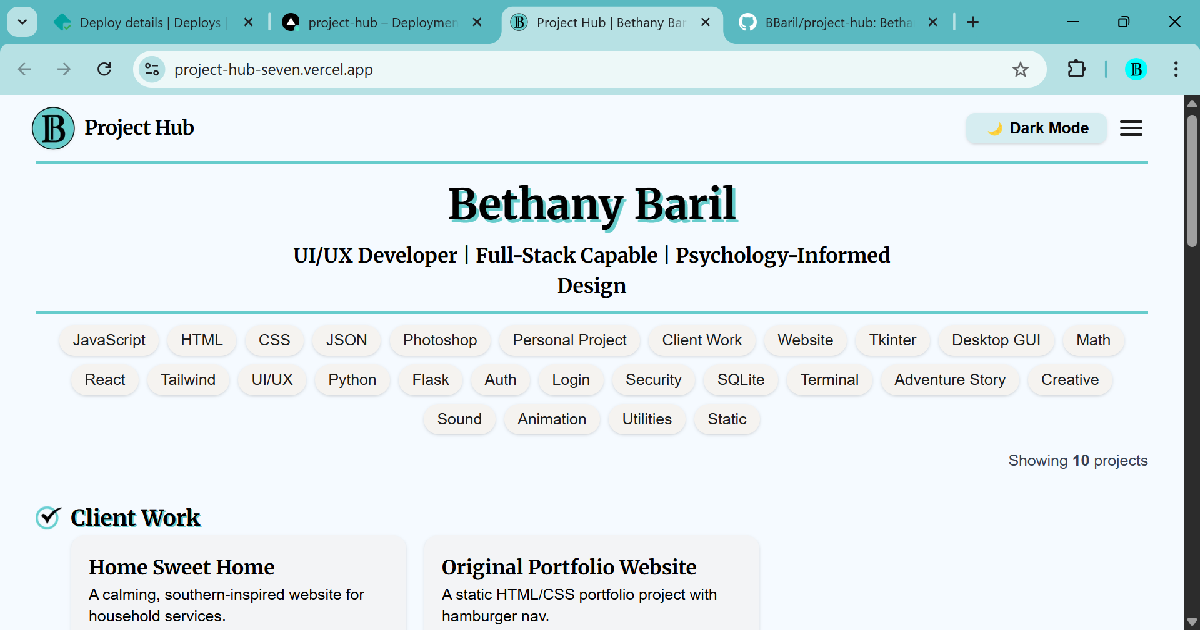
Task: Click the bookmark star in the address bar
Action: click(x=1020, y=69)
